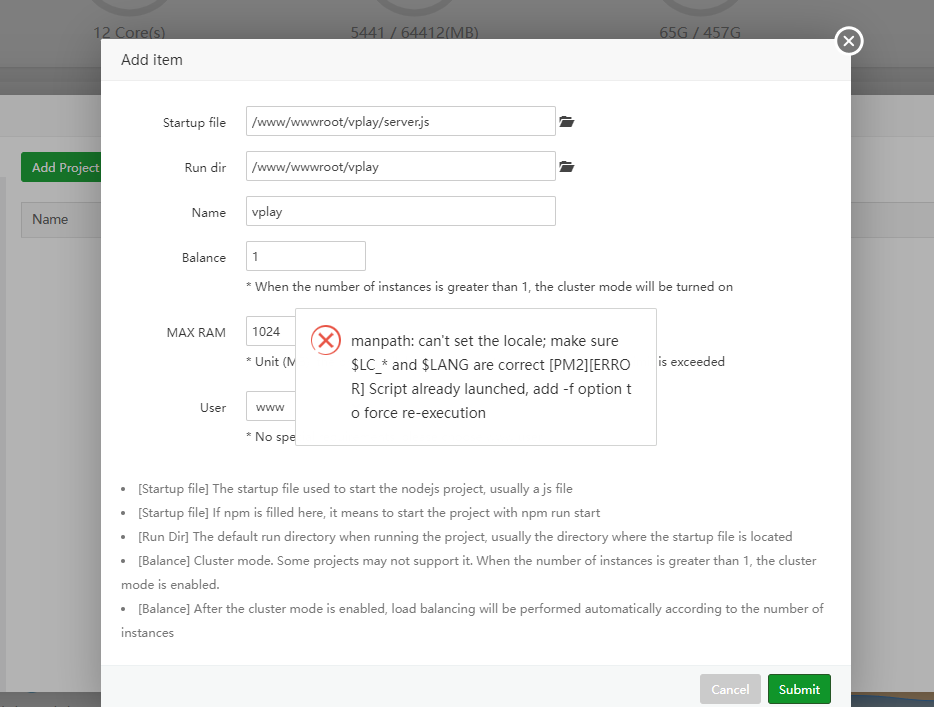
Task: Click the Add item dialog title
Action: pos(152,60)
